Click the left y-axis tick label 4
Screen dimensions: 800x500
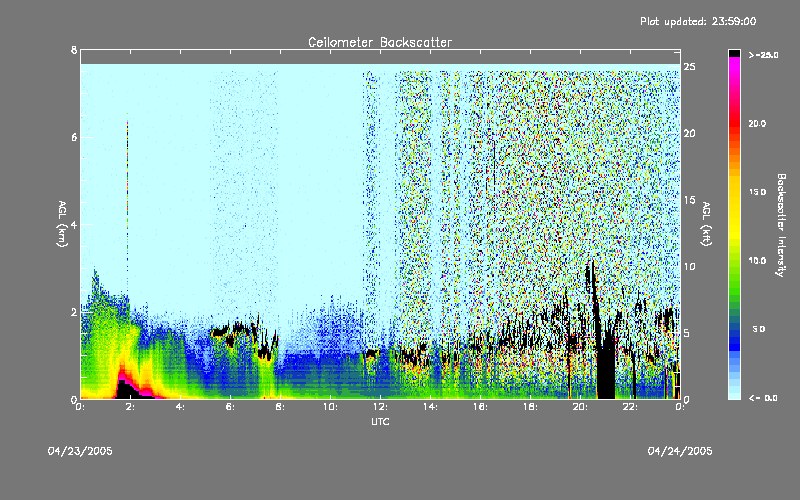74,224
